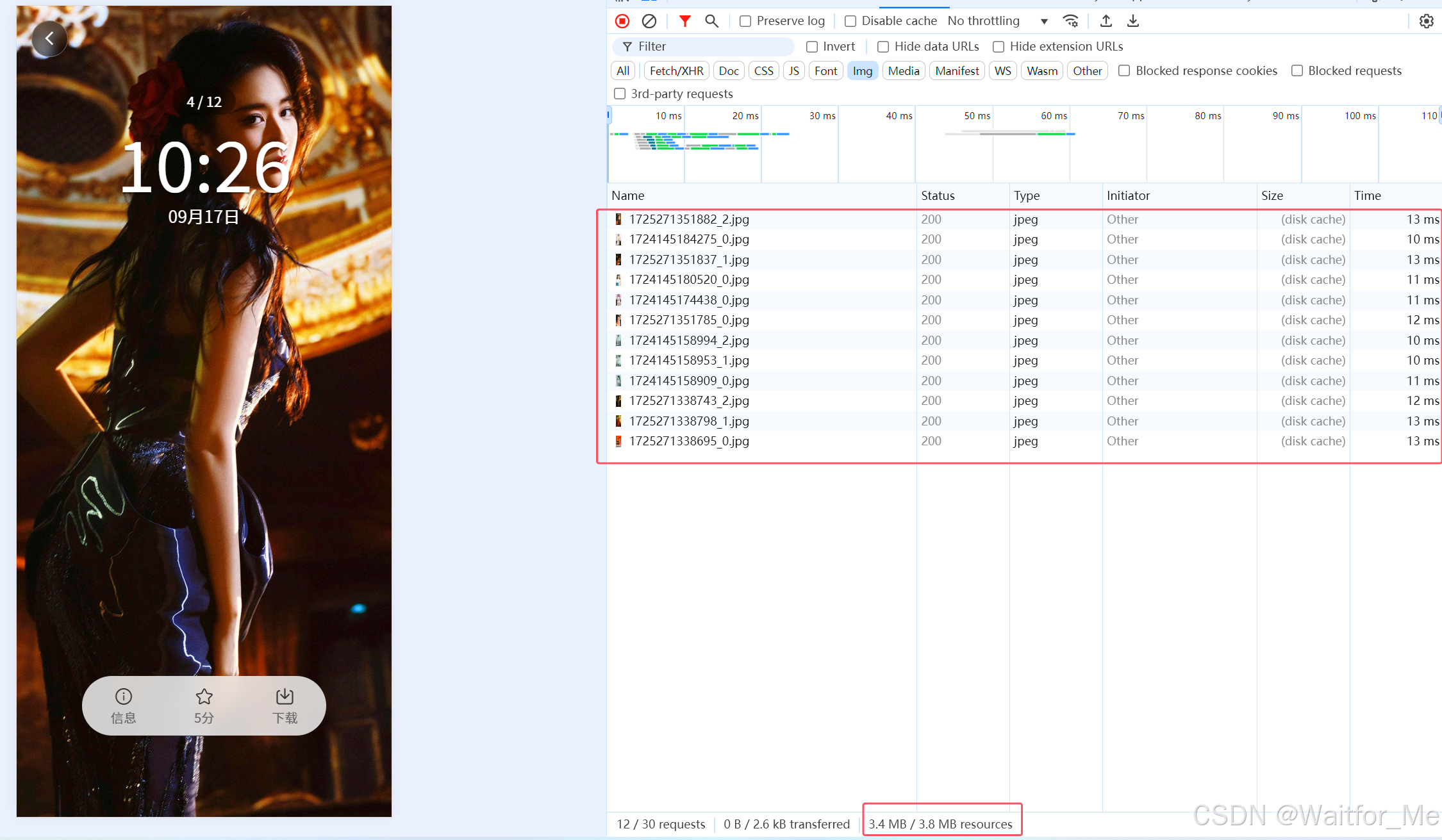Sort by the Time column header

[1396, 195]
